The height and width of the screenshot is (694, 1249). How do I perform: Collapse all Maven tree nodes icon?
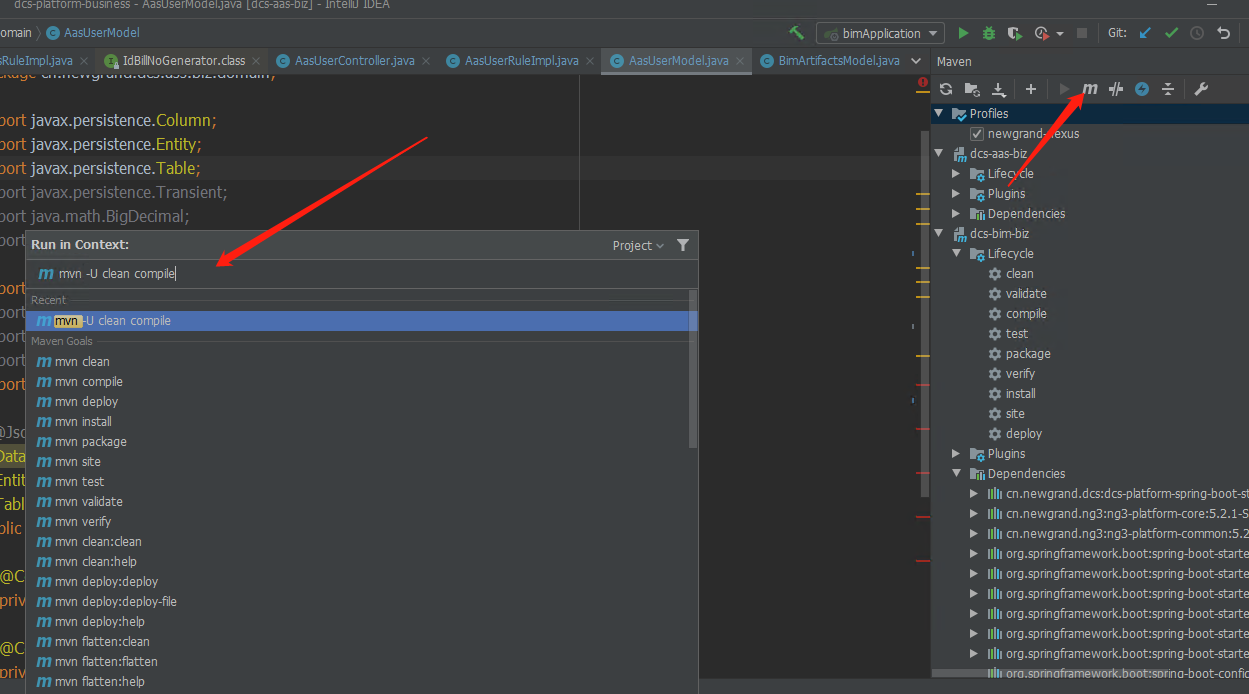[x=1168, y=89]
